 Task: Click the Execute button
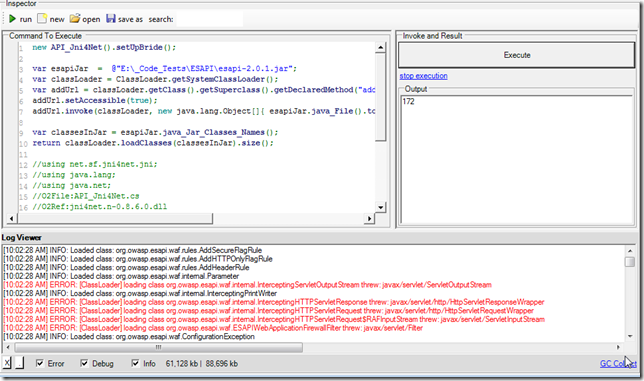517,55
